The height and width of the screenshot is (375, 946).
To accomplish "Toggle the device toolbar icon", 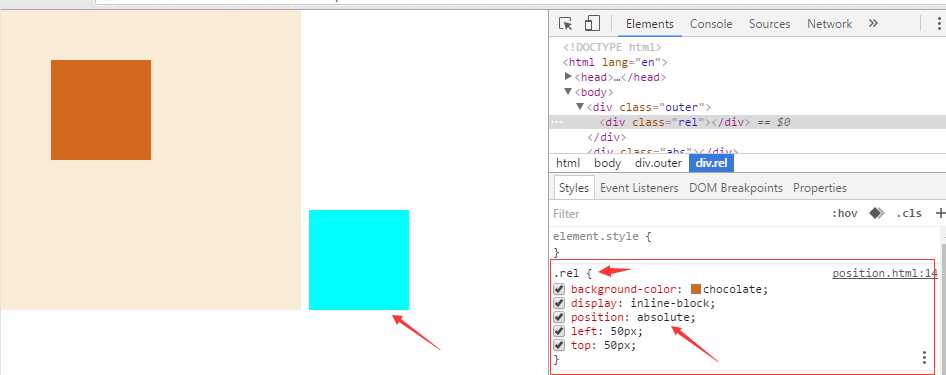I will pos(592,24).
